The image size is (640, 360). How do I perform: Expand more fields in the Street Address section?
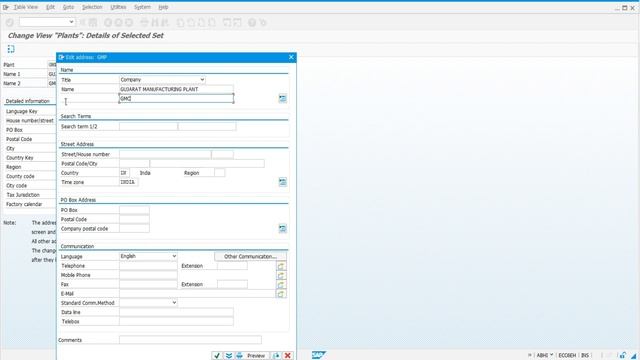(282, 182)
